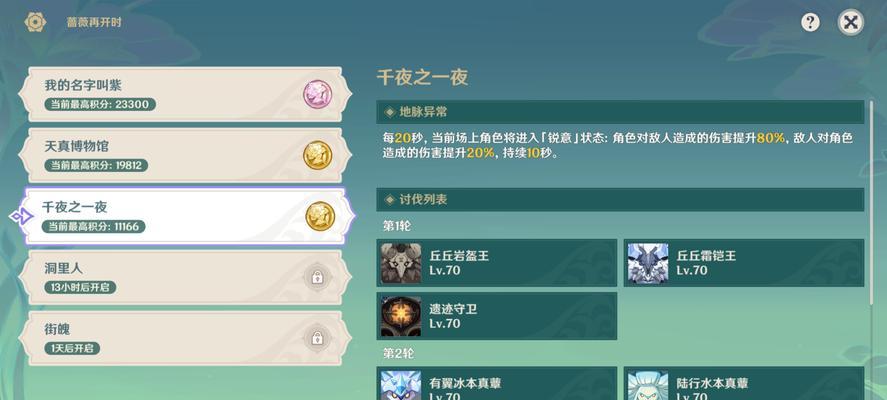Screen dimensions: 887x400
Task: Close the event panel with X
Action: 851,23
